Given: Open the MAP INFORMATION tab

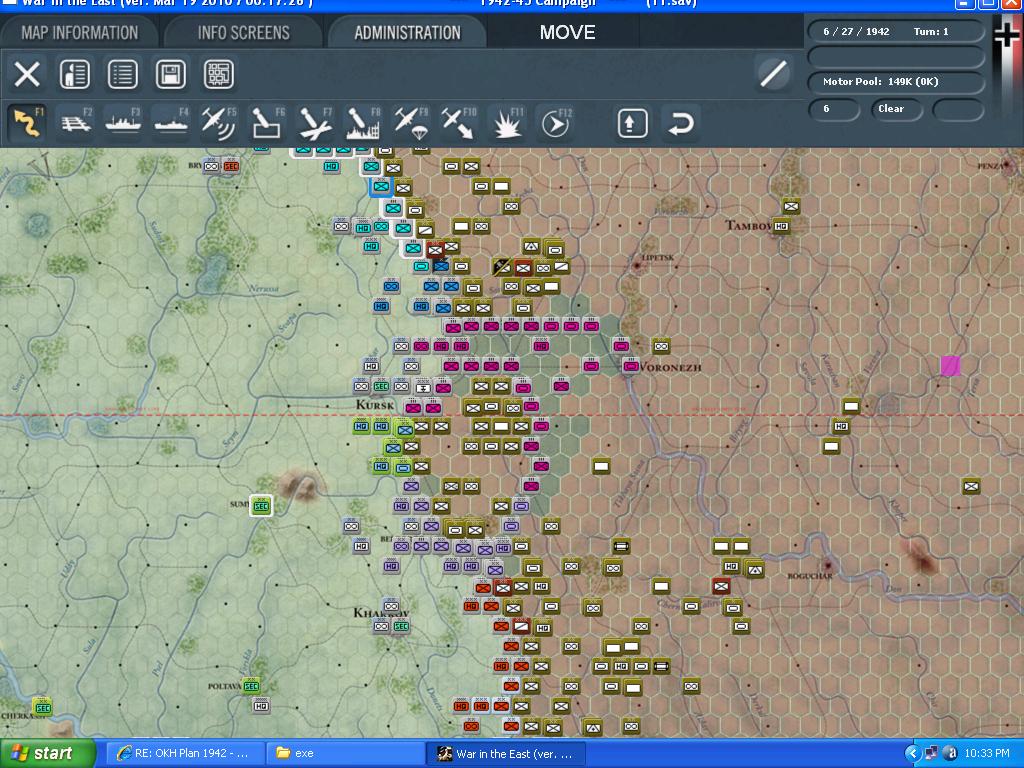Looking at the screenshot, I should (x=79, y=32).
